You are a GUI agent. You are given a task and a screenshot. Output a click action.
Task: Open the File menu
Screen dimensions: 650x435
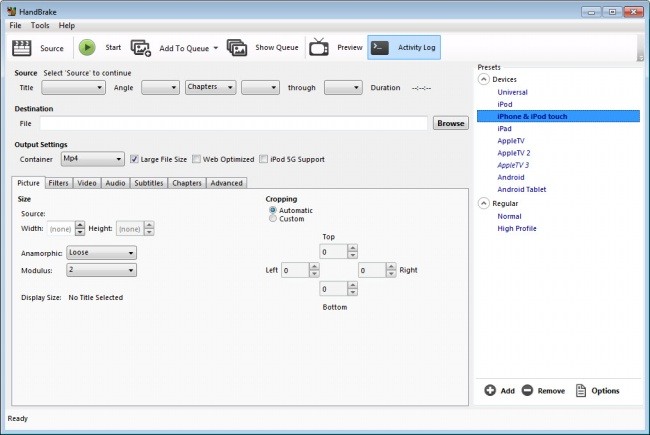coord(15,25)
